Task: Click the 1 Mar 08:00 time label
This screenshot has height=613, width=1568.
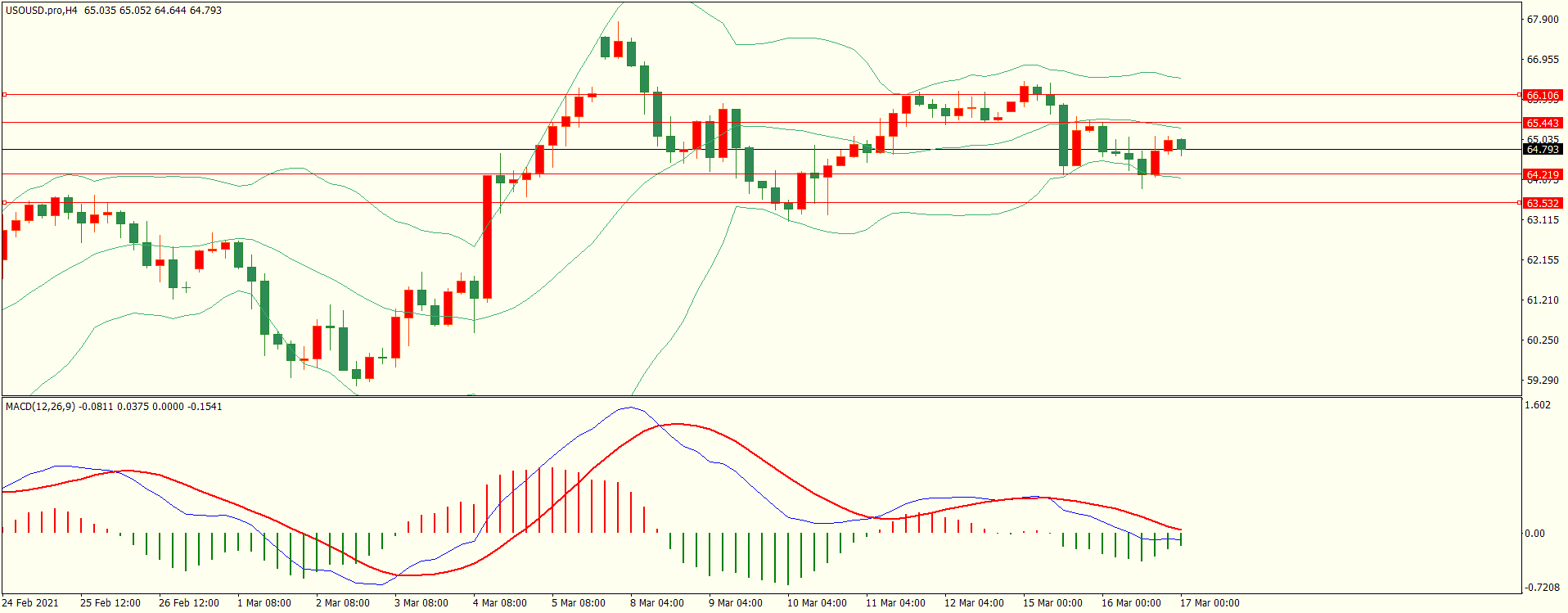Action: [264, 603]
